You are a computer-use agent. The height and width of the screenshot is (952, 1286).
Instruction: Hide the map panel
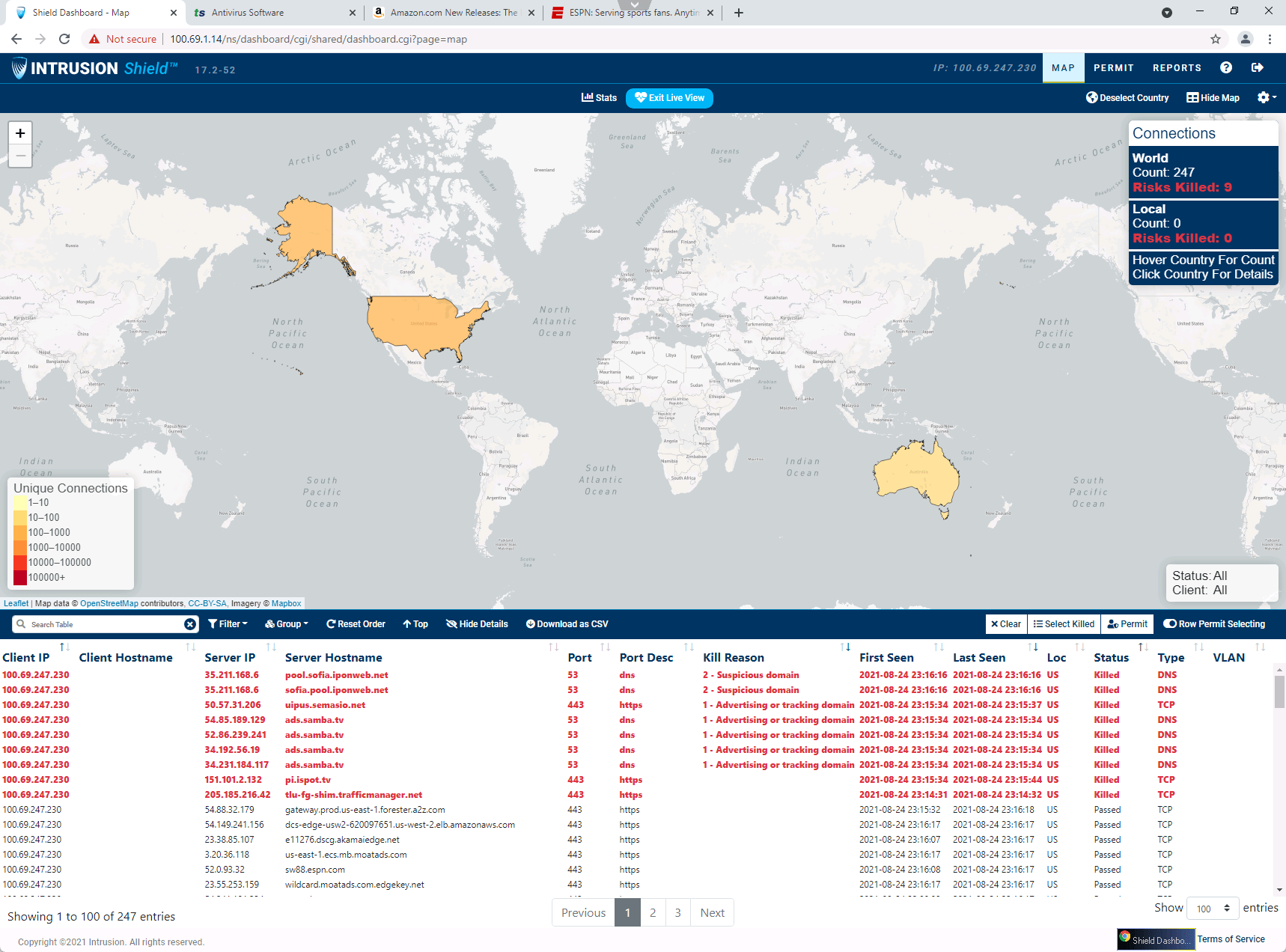pos(1213,97)
